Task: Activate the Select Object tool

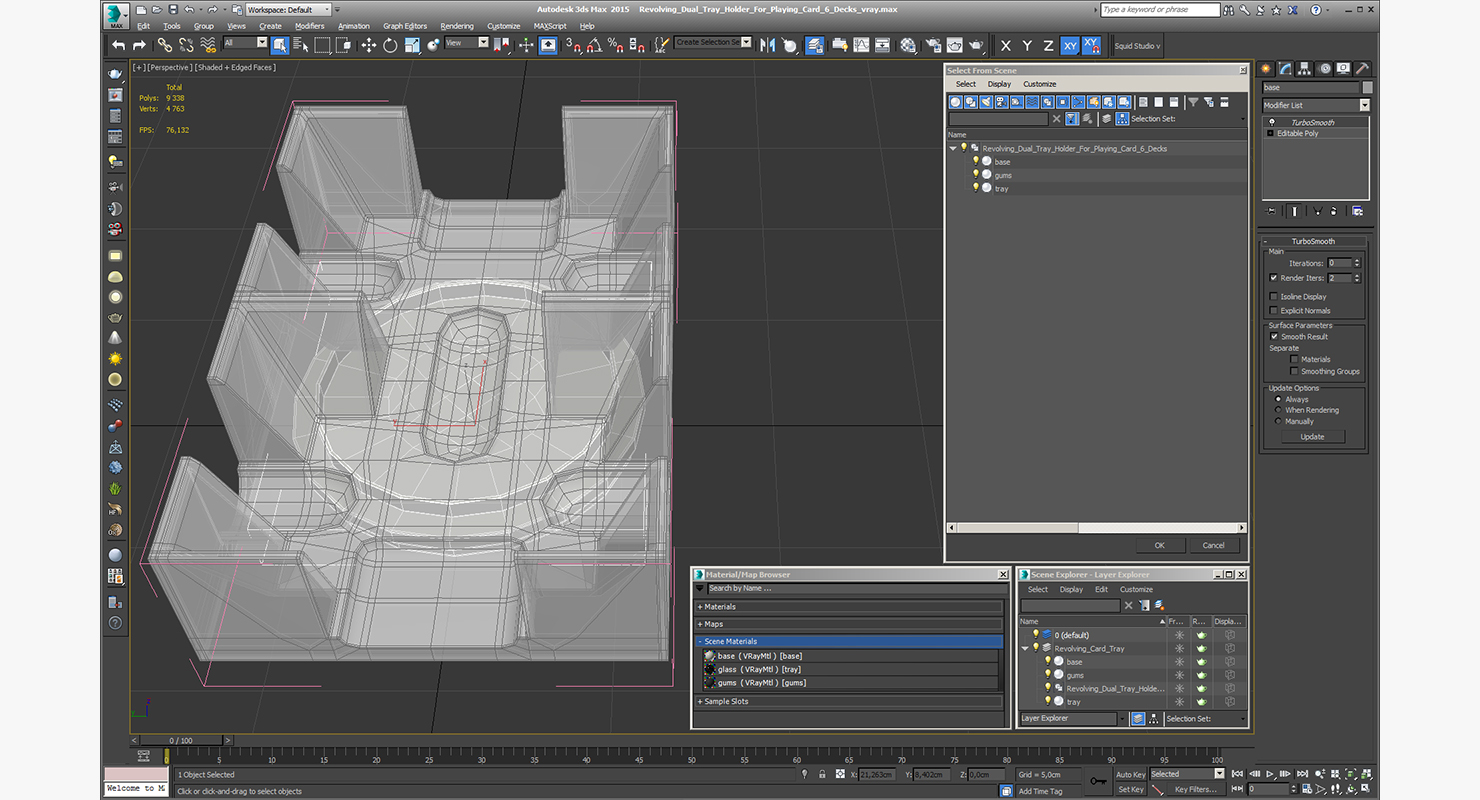Action: pyautogui.click(x=280, y=45)
